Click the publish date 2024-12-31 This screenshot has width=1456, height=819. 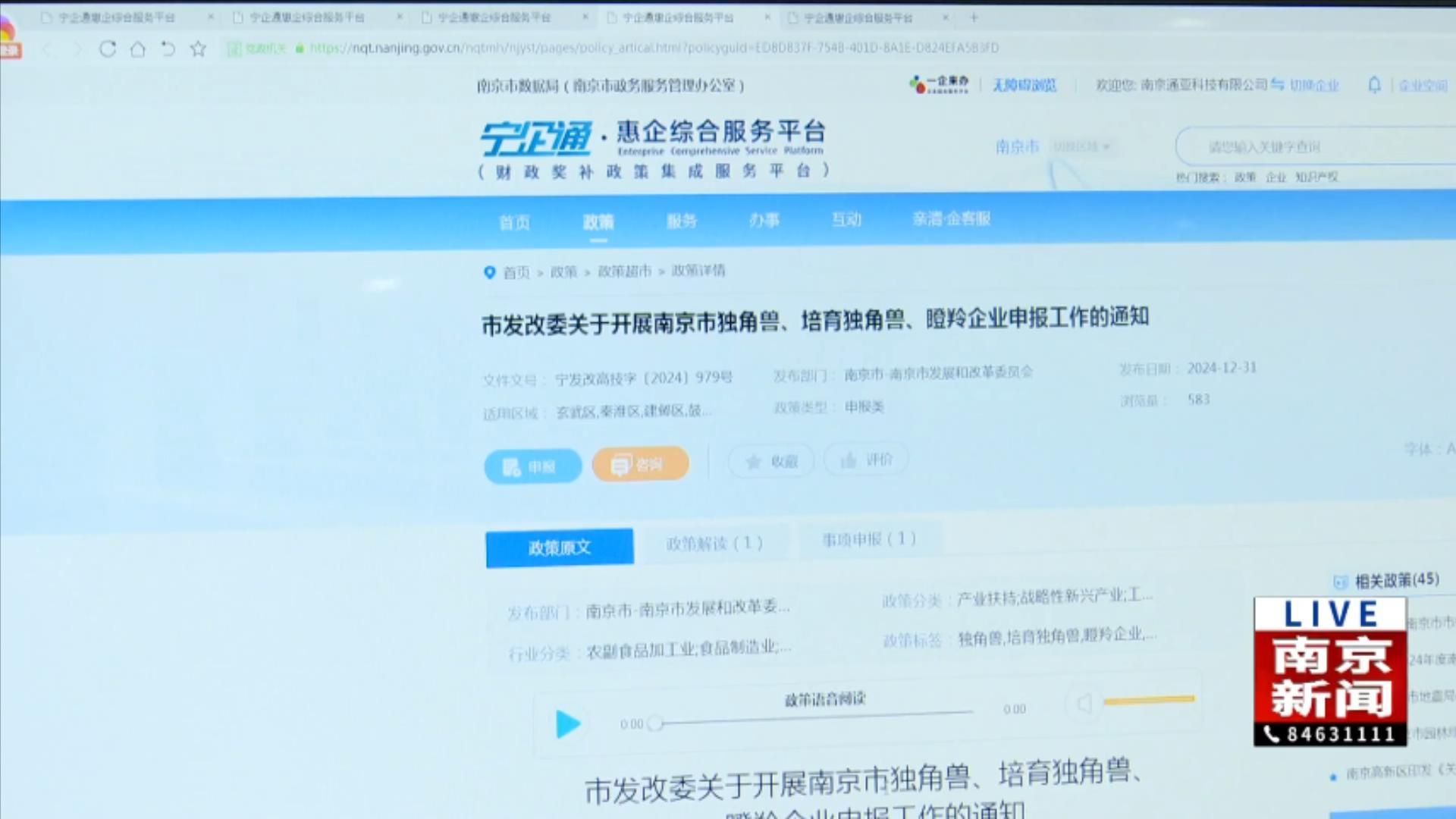pos(1222,368)
